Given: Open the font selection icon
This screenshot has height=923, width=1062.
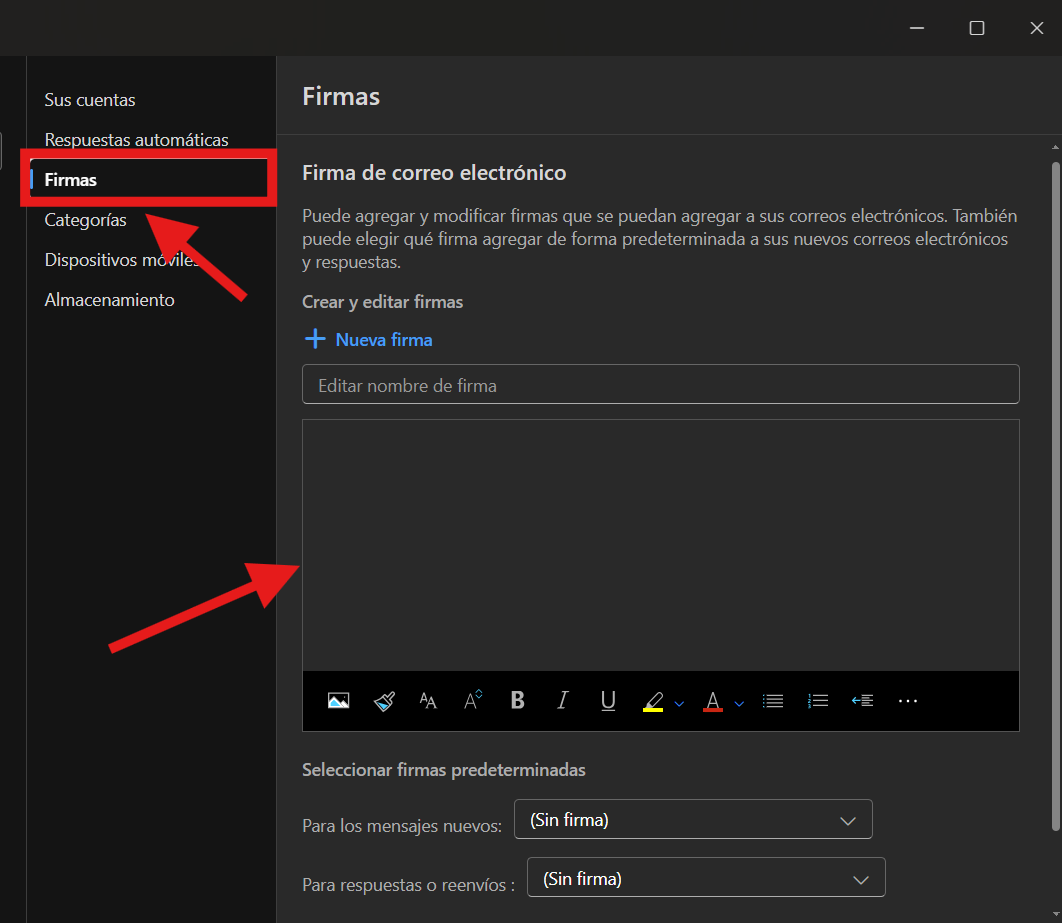Looking at the screenshot, I should tap(428, 701).
